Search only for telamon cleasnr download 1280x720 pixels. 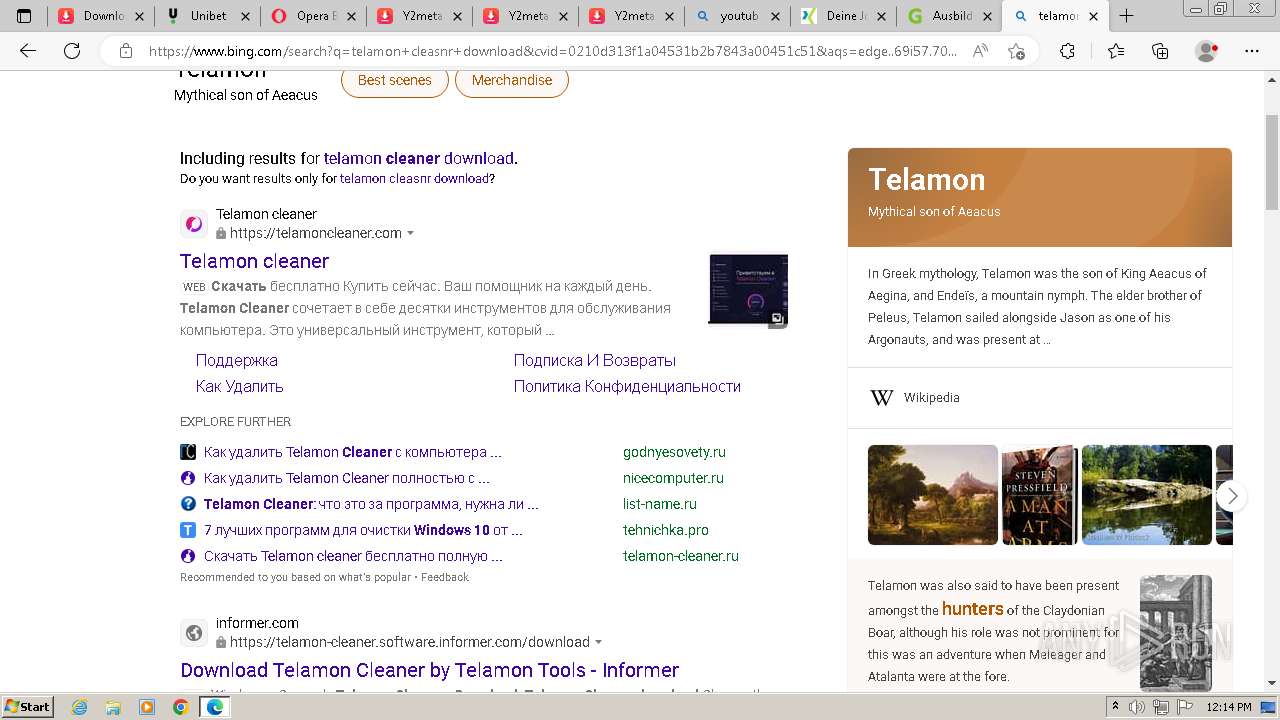(x=414, y=179)
